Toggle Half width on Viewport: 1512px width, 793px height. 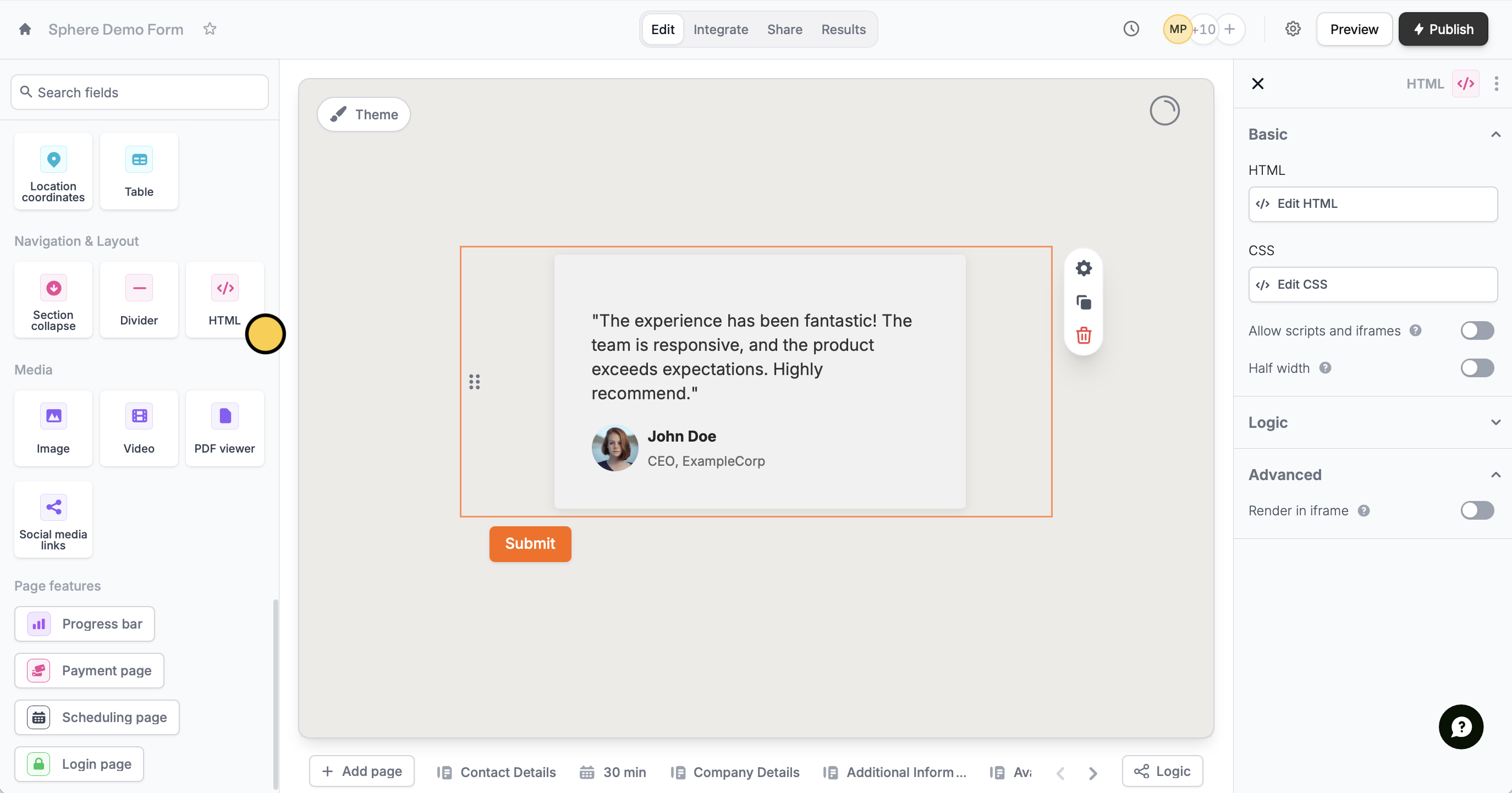point(1476,368)
